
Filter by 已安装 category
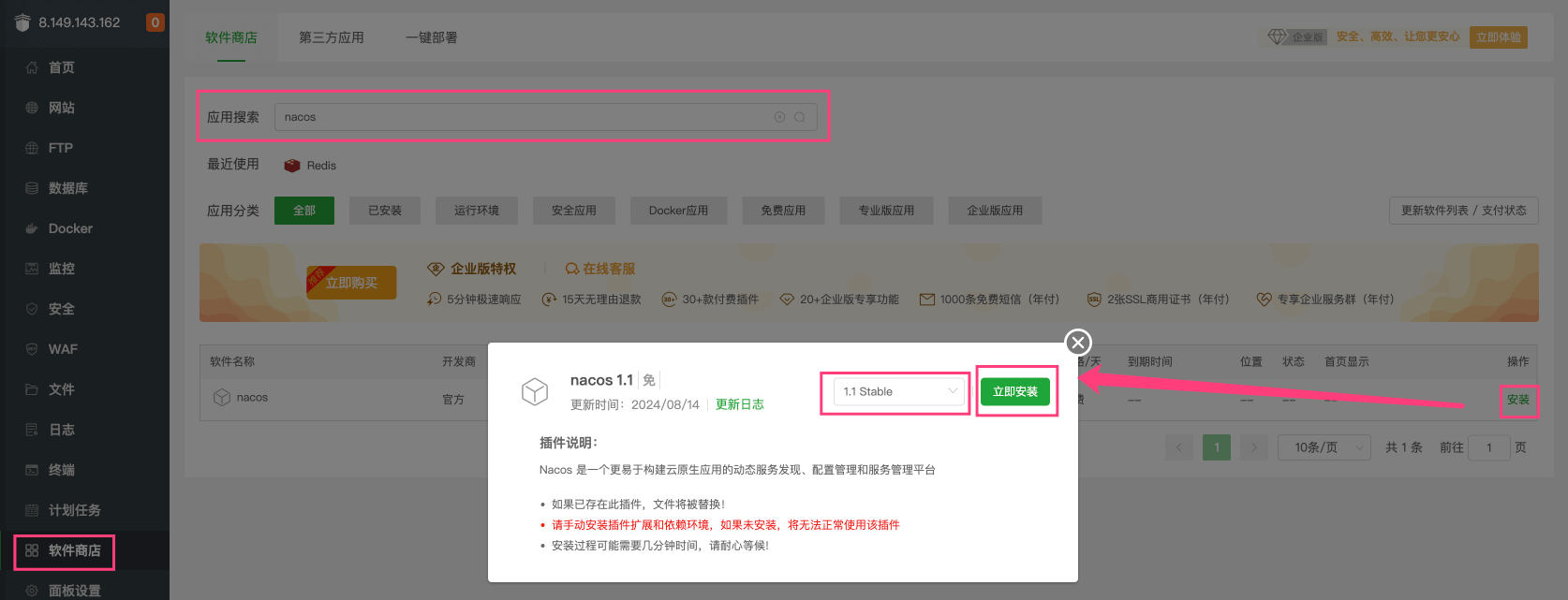(x=385, y=211)
